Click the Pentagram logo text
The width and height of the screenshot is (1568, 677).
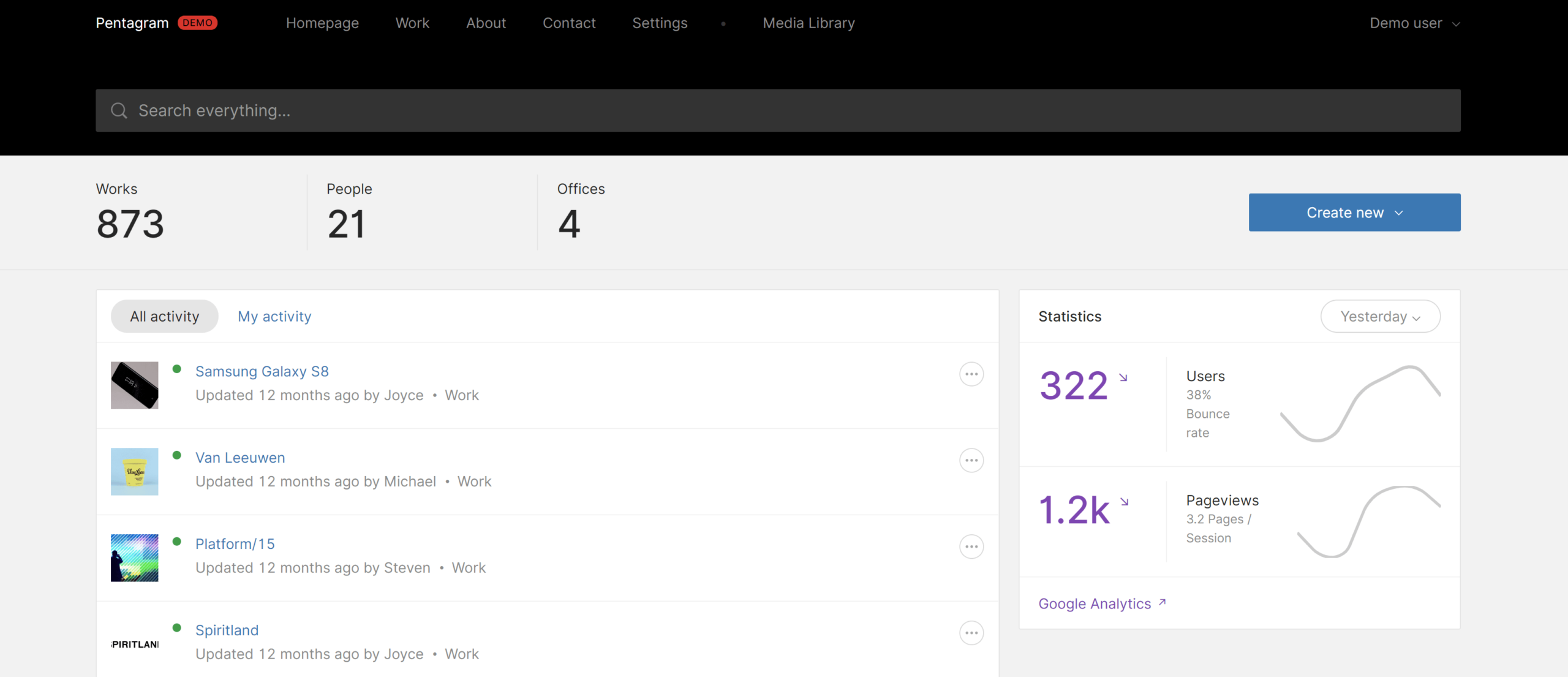(x=132, y=23)
